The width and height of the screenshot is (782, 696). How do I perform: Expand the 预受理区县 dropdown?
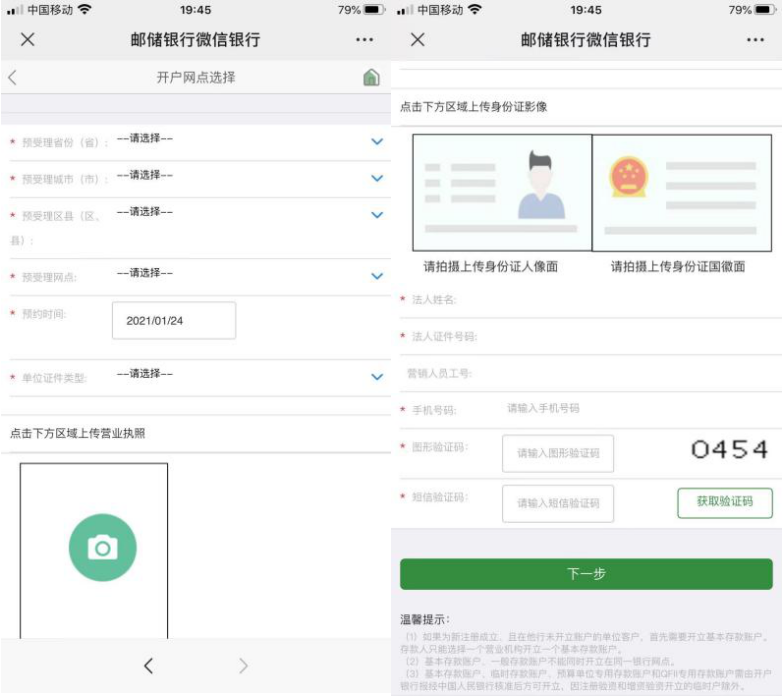(377, 215)
